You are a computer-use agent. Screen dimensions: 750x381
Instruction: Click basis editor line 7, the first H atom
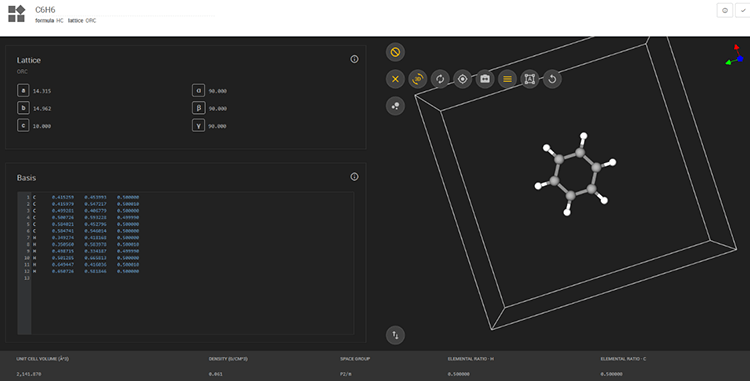tap(86, 238)
